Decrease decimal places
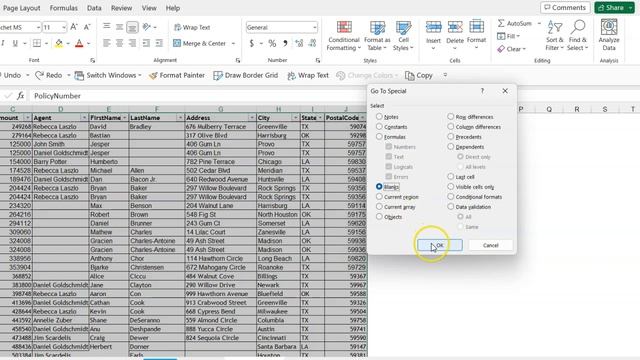This screenshot has width=640, height=360. 313,43
